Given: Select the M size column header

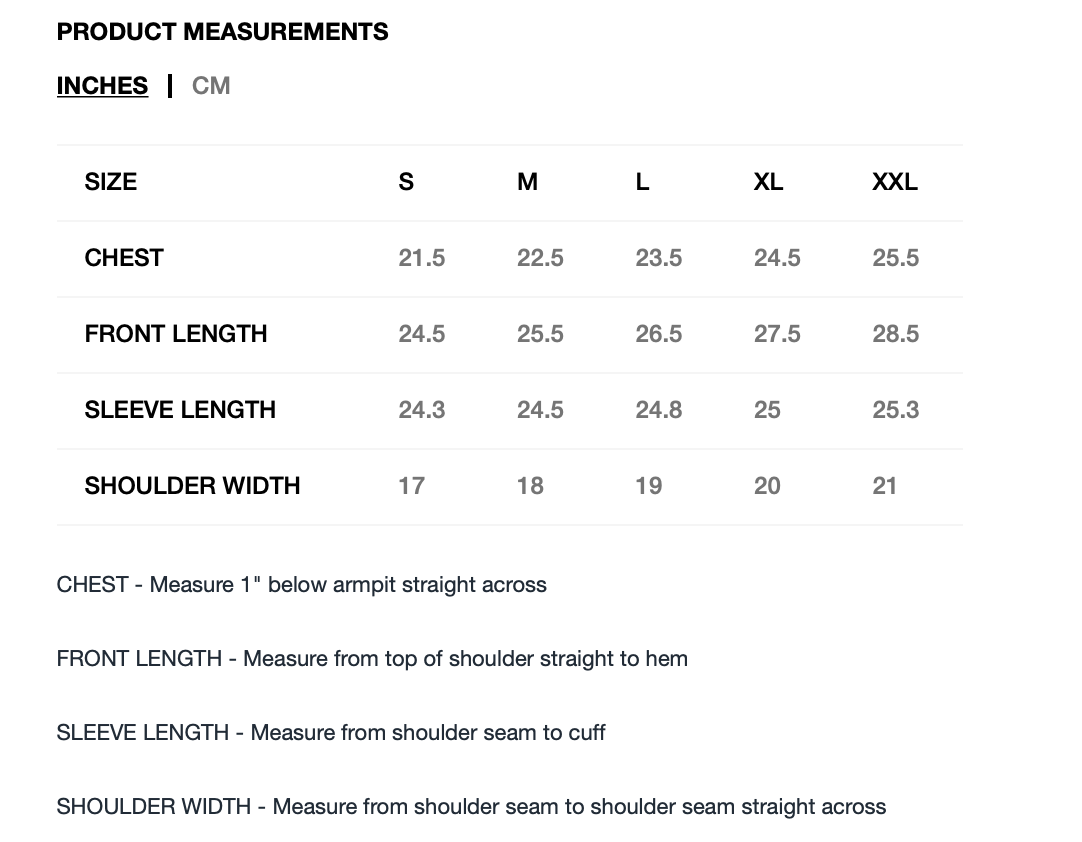Looking at the screenshot, I should pyautogui.click(x=528, y=182).
